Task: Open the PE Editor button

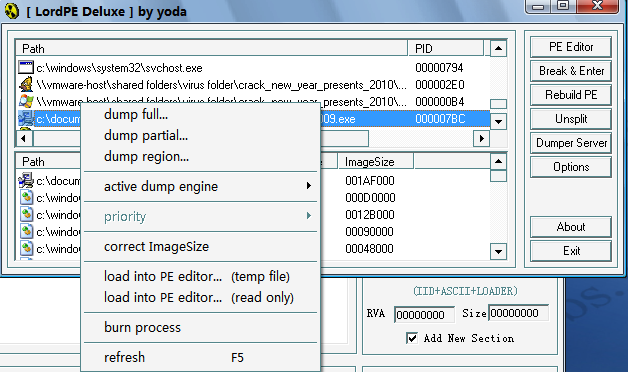Action: point(571,47)
